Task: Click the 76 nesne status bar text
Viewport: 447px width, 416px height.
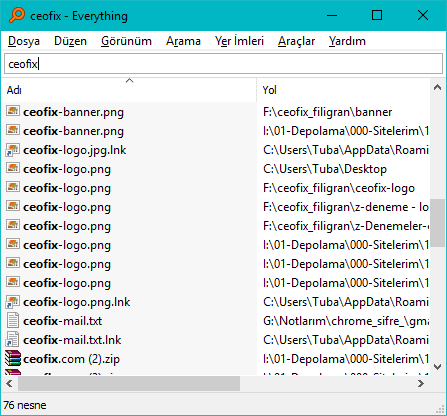Action: click(25, 405)
